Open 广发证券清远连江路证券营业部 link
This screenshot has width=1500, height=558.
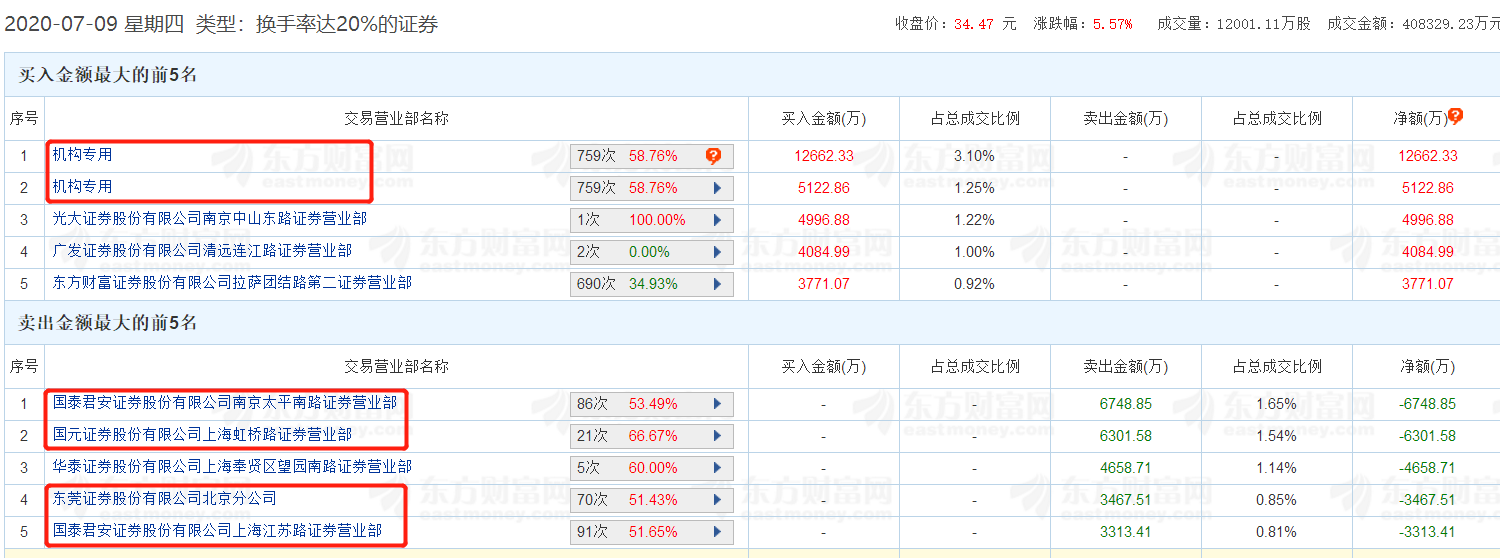202,251
